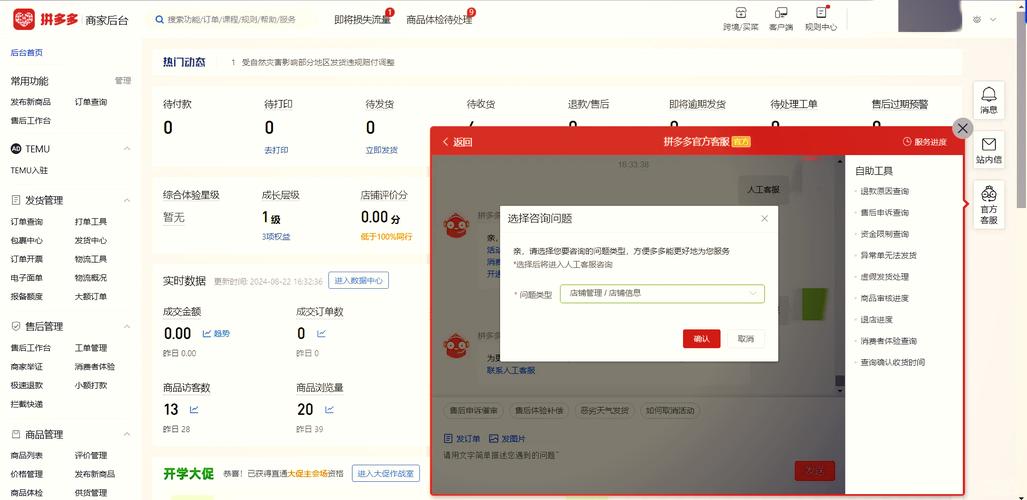Viewport: 1027px width, 500px height.
Task: Confirm with the red 确认 button
Action: tap(701, 339)
